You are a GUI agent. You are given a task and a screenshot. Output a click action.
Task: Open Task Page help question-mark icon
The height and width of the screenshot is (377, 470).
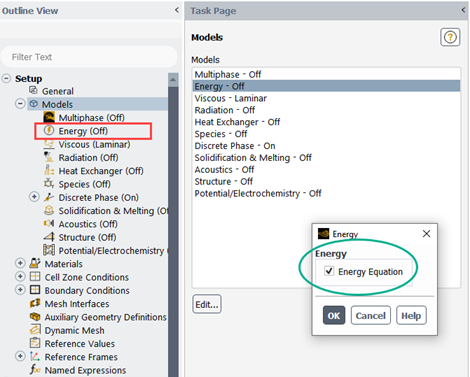click(x=450, y=37)
